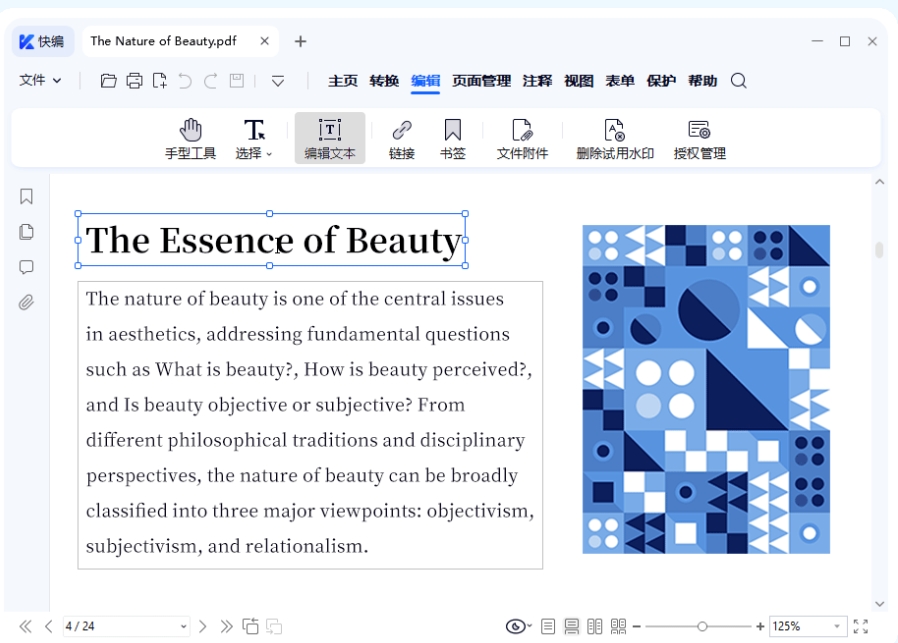The width and height of the screenshot is (898, 643).
Task: Open 授权管理 license management
Action: 698,137
